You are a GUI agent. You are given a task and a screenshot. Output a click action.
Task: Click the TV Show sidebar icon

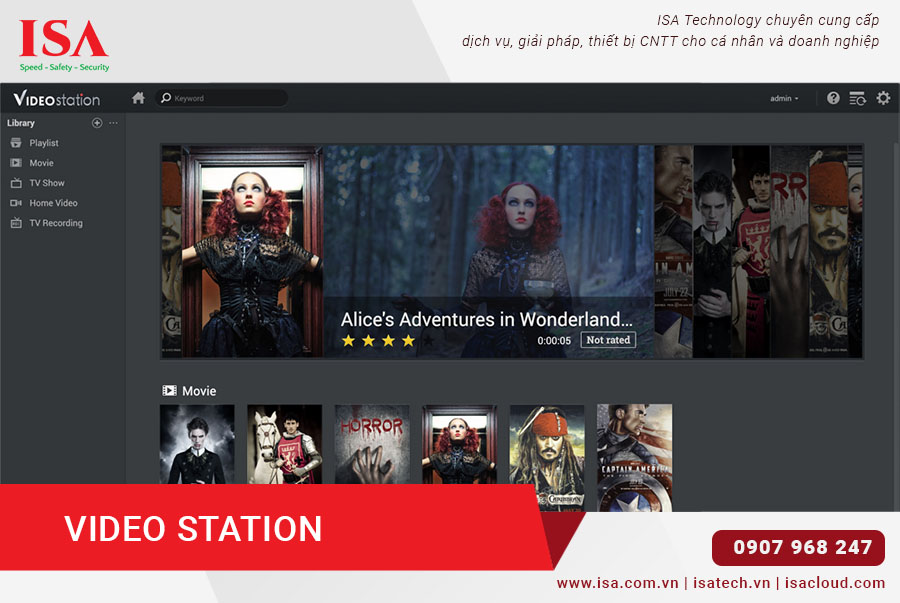[16, 183]
